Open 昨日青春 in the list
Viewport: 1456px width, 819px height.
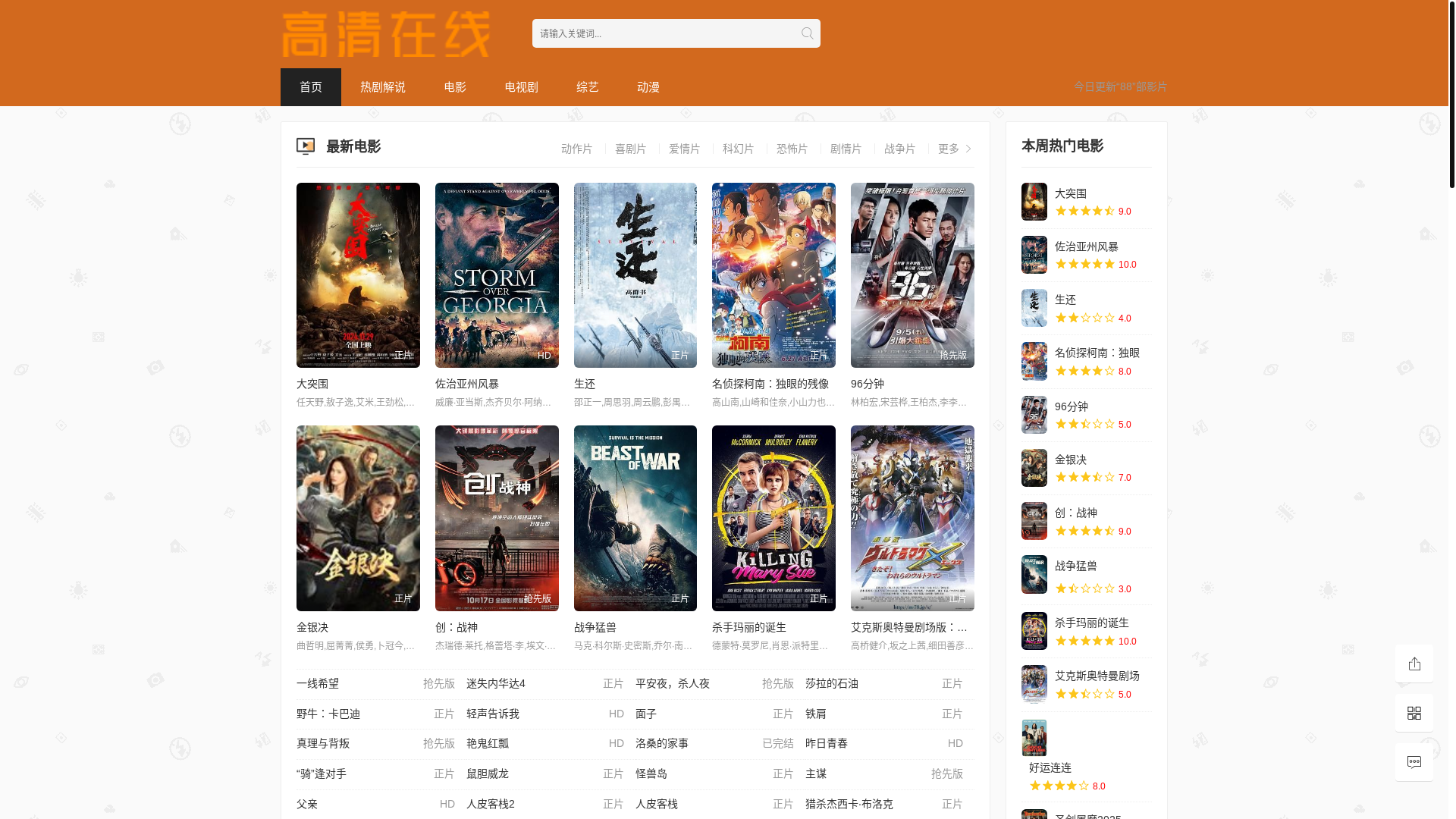[x=827, y=743]
